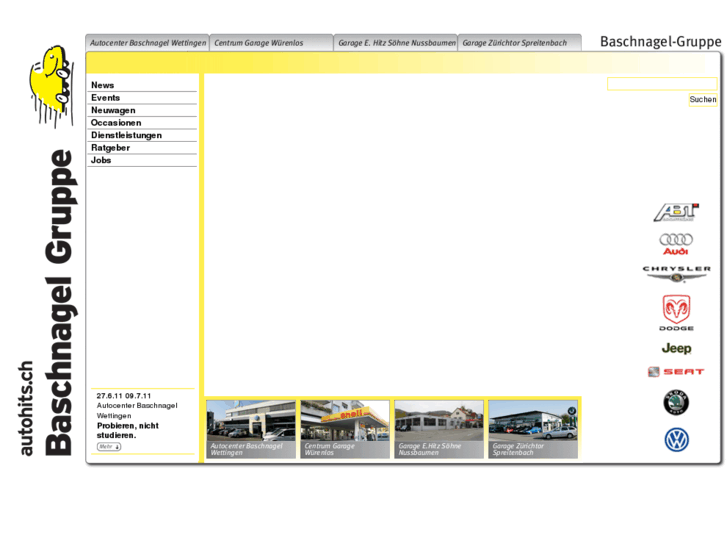
Task: Click the date text '27.6.11 09.7.11'
Action: coord(124,396)
